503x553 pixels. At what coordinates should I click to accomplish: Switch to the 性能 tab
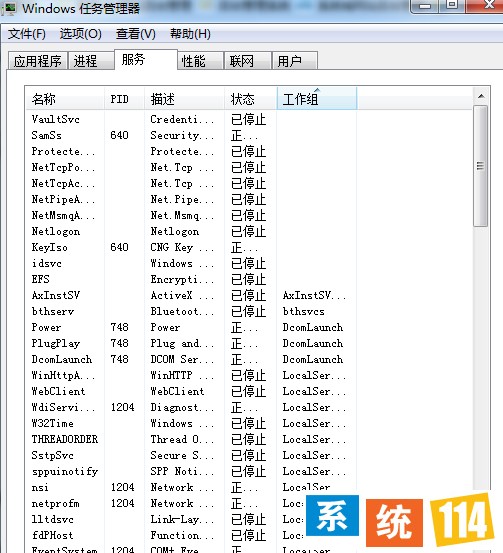200,61
